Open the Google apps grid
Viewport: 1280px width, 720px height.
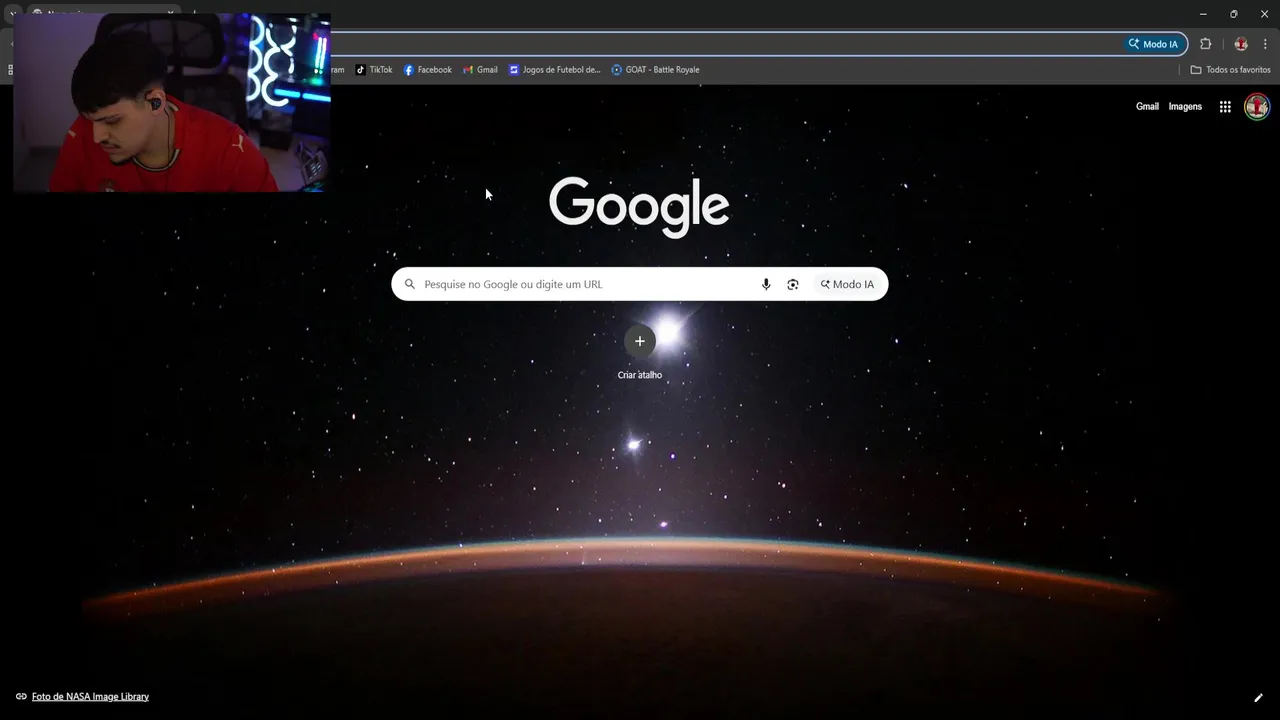click(1225, 107)
